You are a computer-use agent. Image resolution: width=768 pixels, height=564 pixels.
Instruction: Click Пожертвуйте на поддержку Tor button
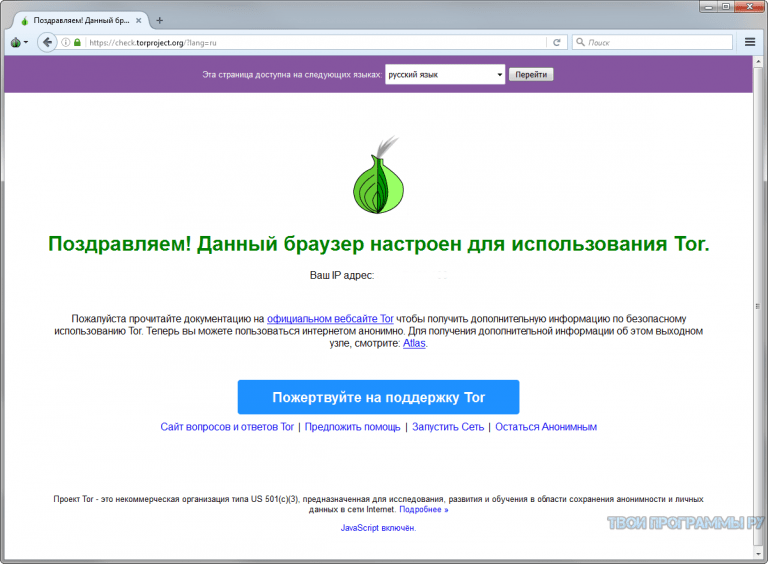(378, 397)
